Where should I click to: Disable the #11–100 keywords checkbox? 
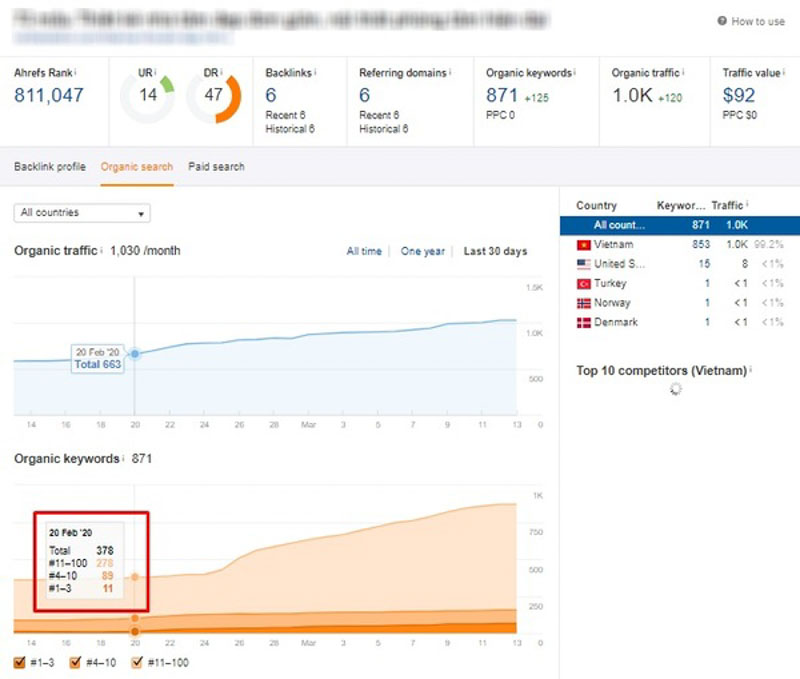click(x=137, y=662)
